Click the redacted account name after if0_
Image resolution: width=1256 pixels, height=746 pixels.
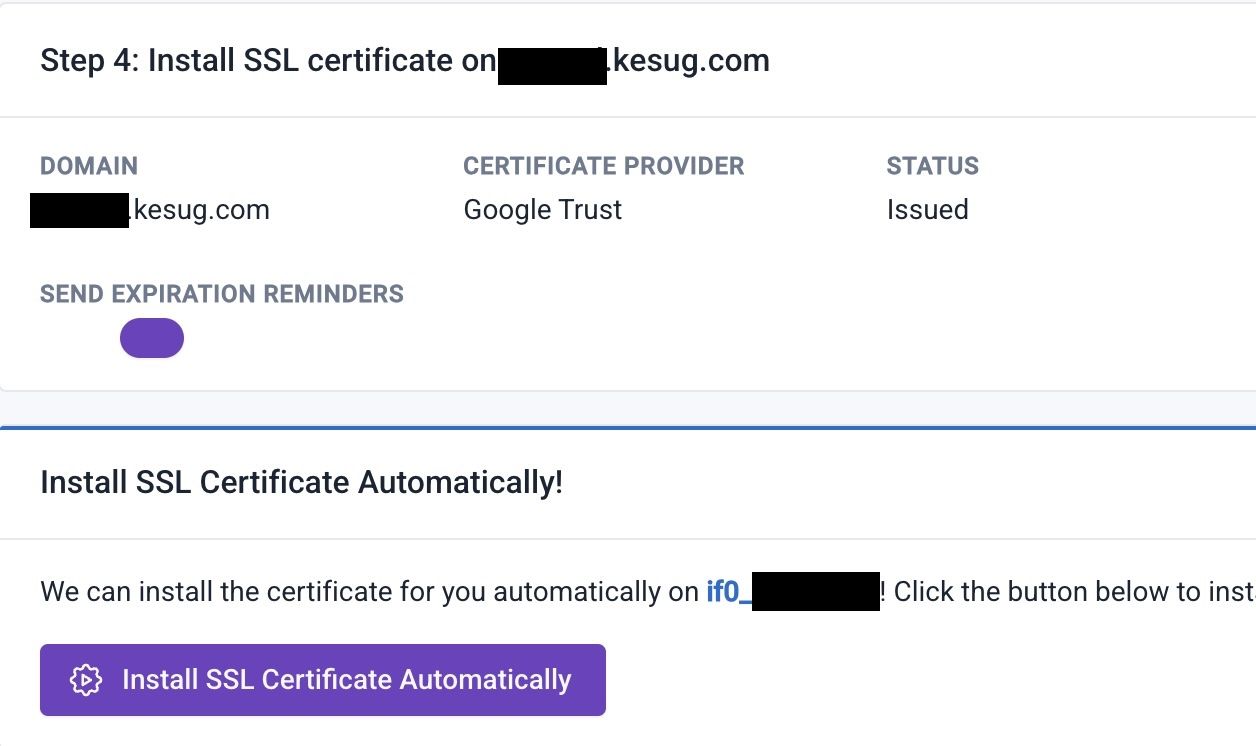coord(815,592)
